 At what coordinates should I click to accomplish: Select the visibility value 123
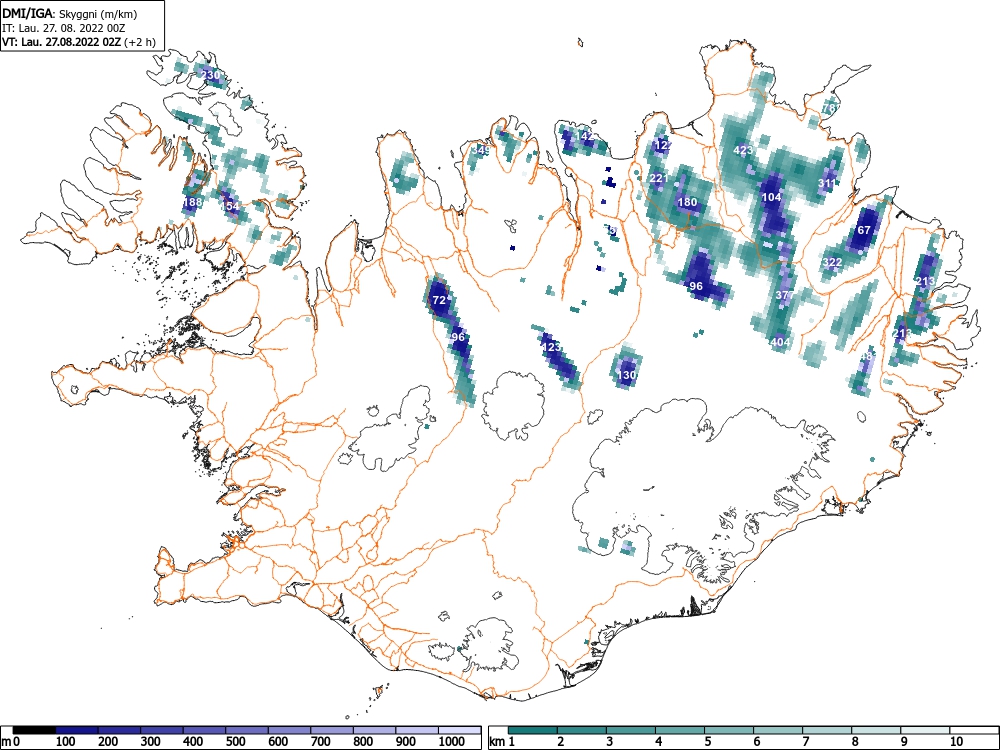click(551, 347)
